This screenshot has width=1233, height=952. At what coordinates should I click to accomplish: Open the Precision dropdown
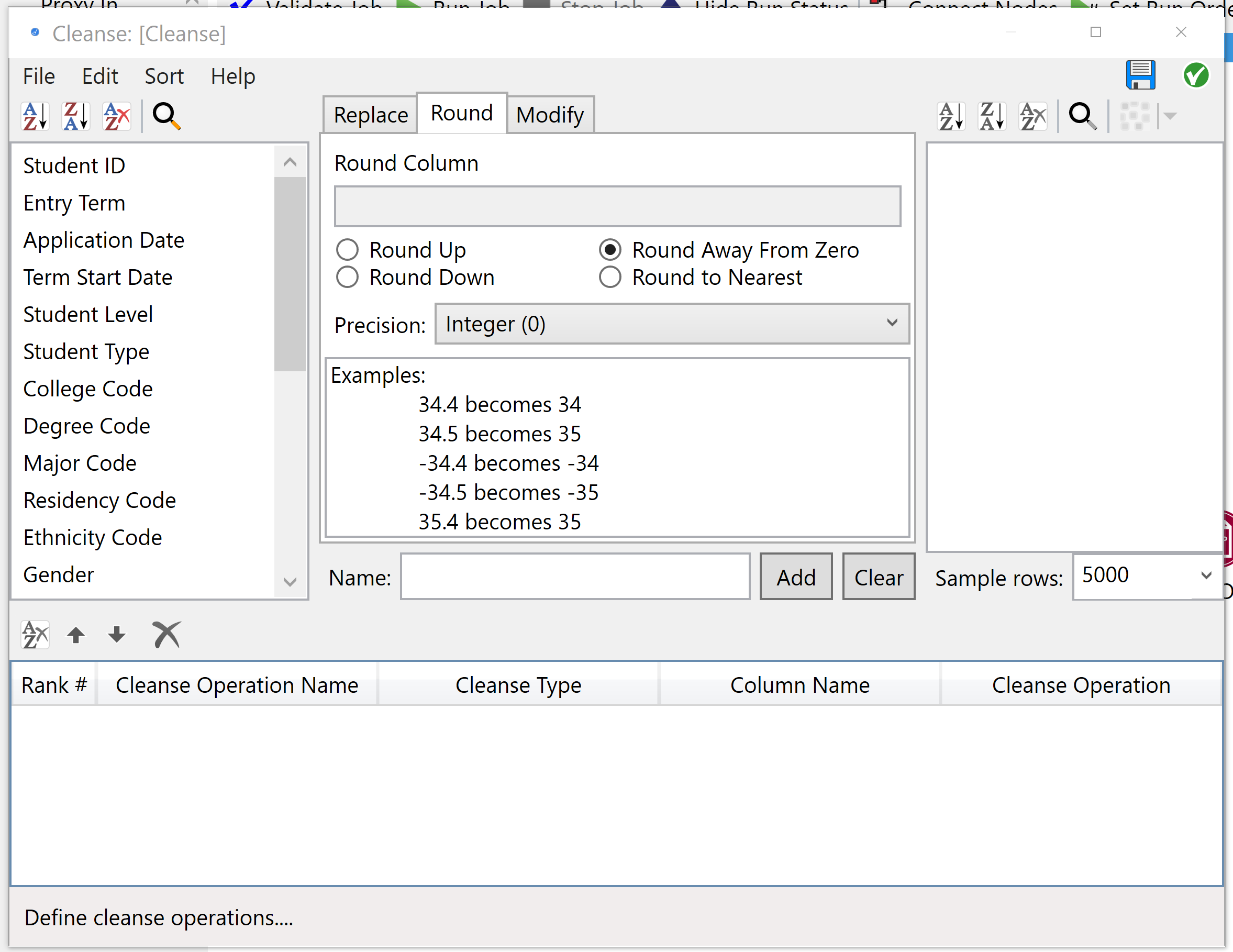pyautogui.click(x=671, y=324)
